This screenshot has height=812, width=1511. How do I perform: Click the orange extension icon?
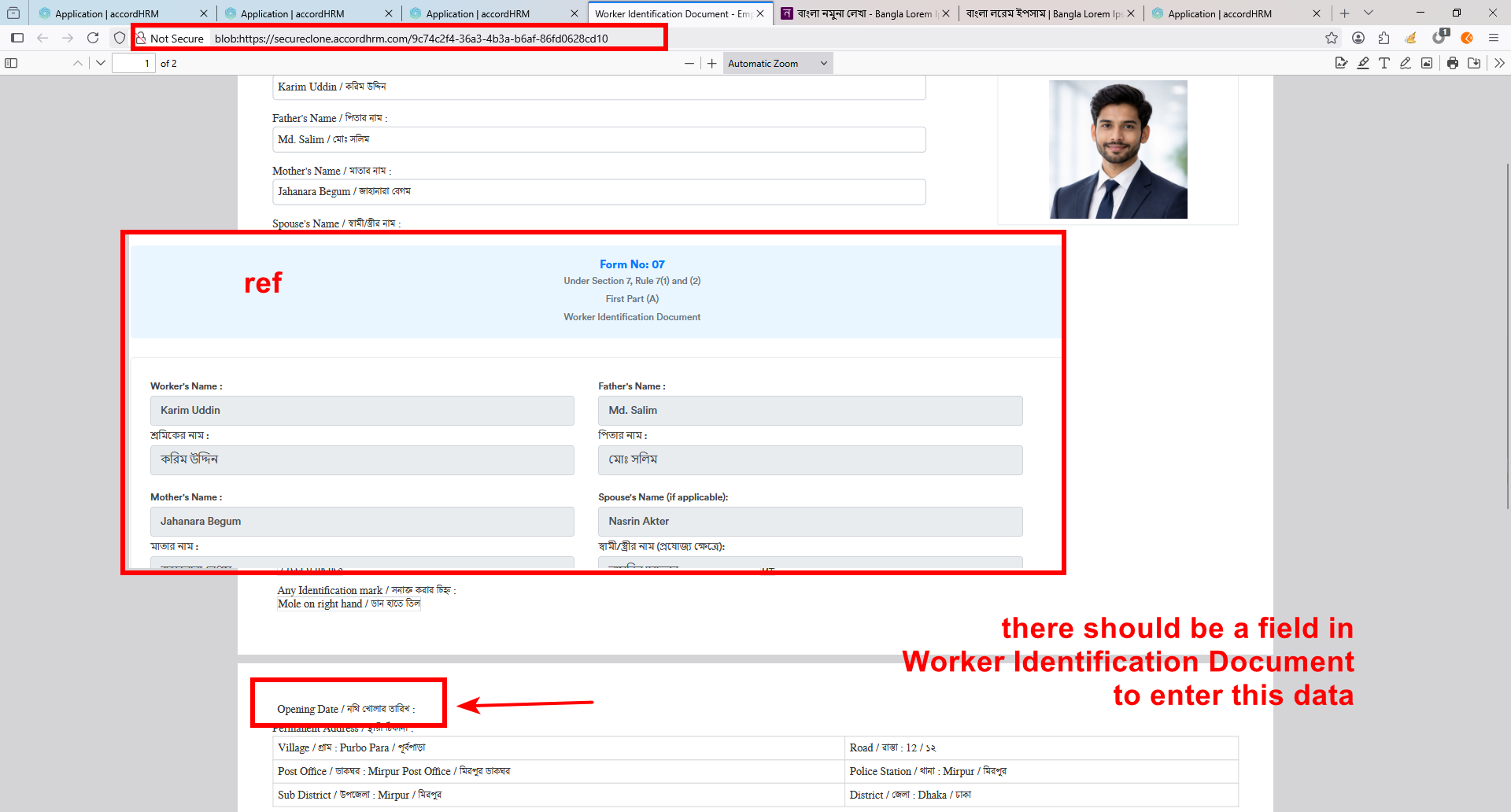click(1467, 38)
